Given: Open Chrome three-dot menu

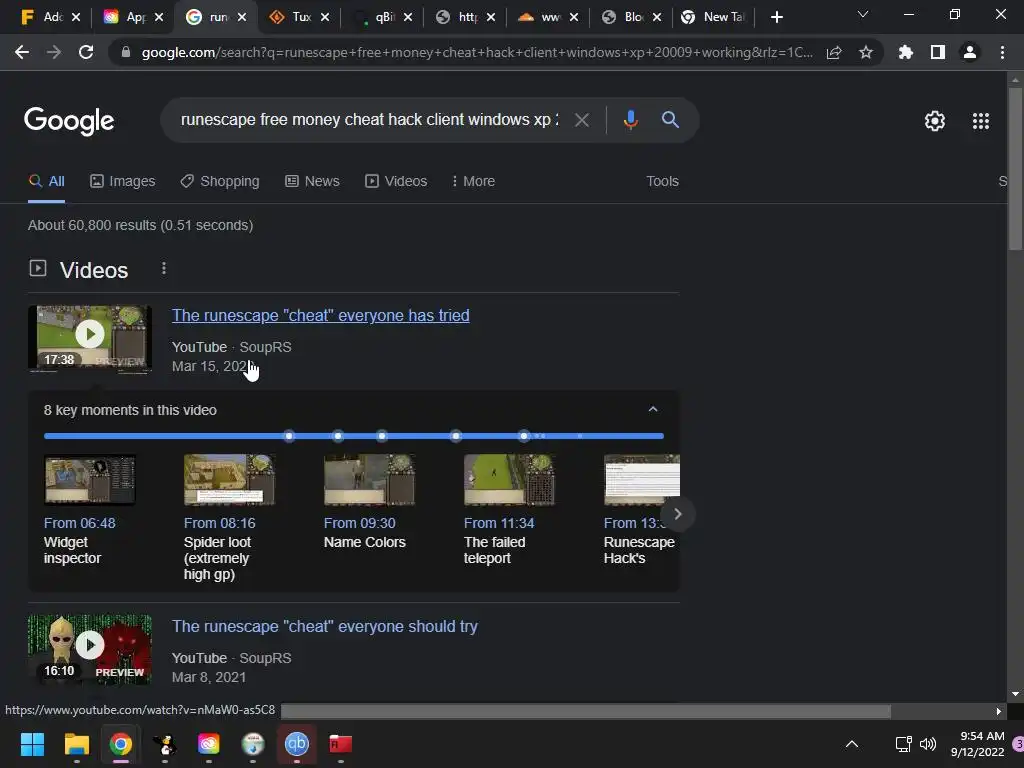Looking at the screenshot, I should (x=1002, y=52).
